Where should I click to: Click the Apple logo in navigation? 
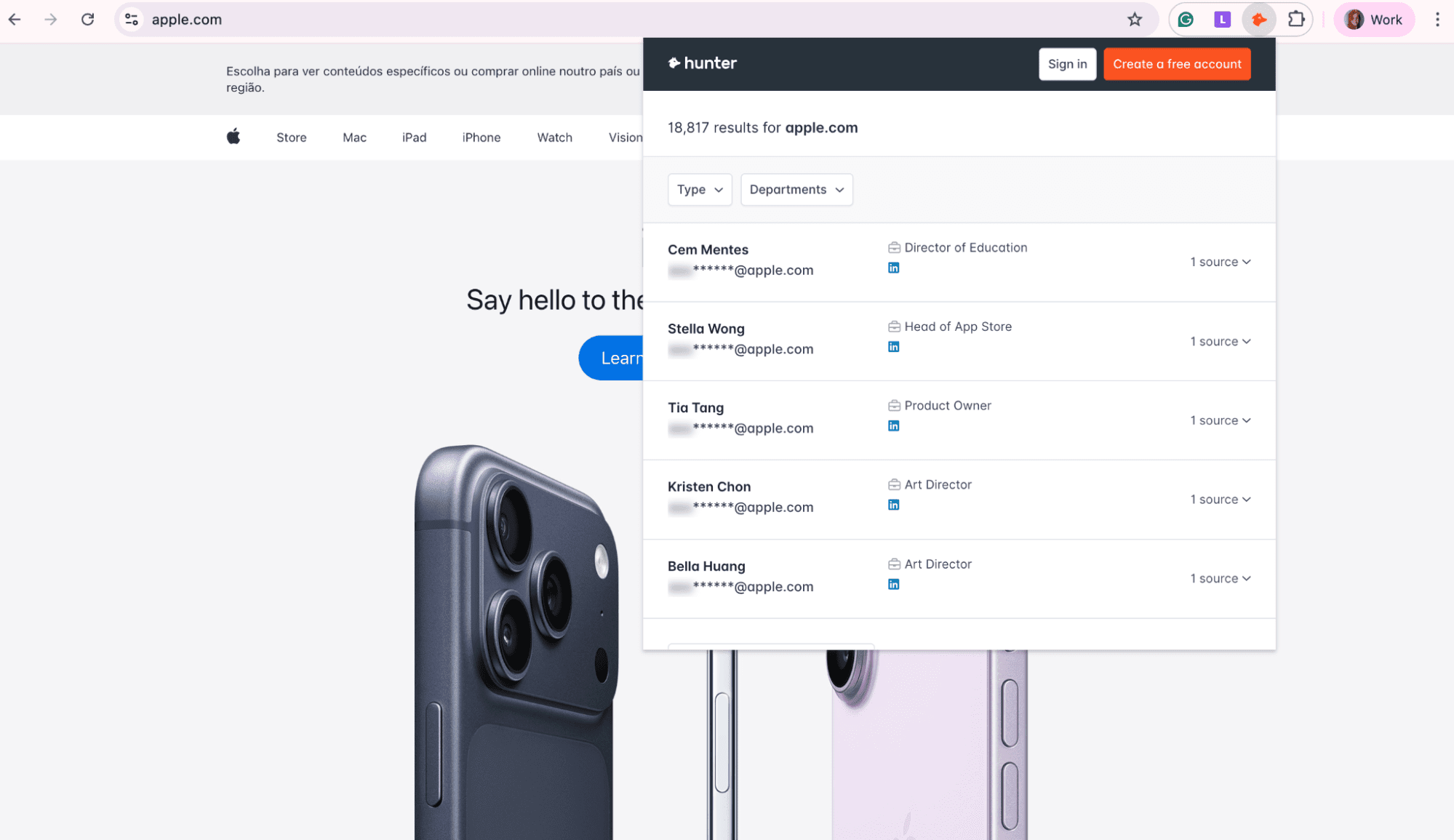(233, 137)
